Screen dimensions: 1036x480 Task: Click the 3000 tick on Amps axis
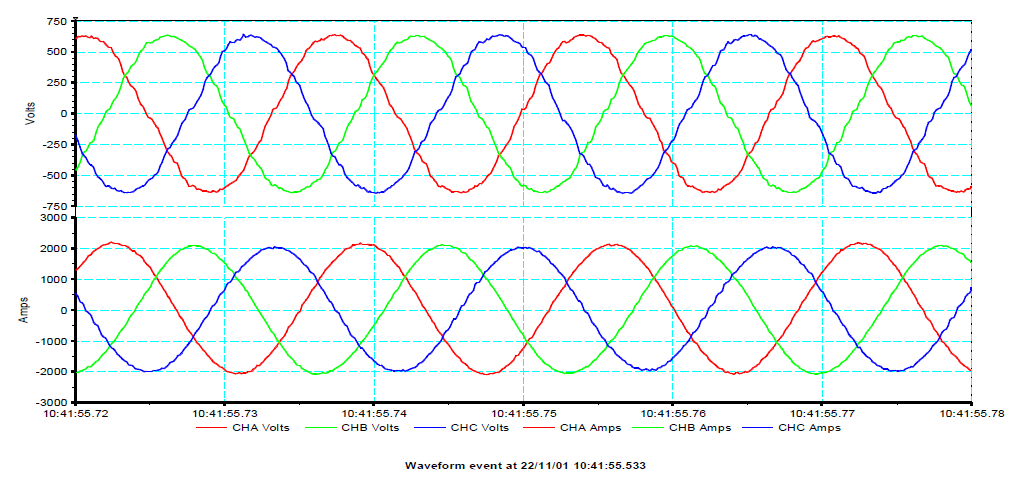(56, 218)
